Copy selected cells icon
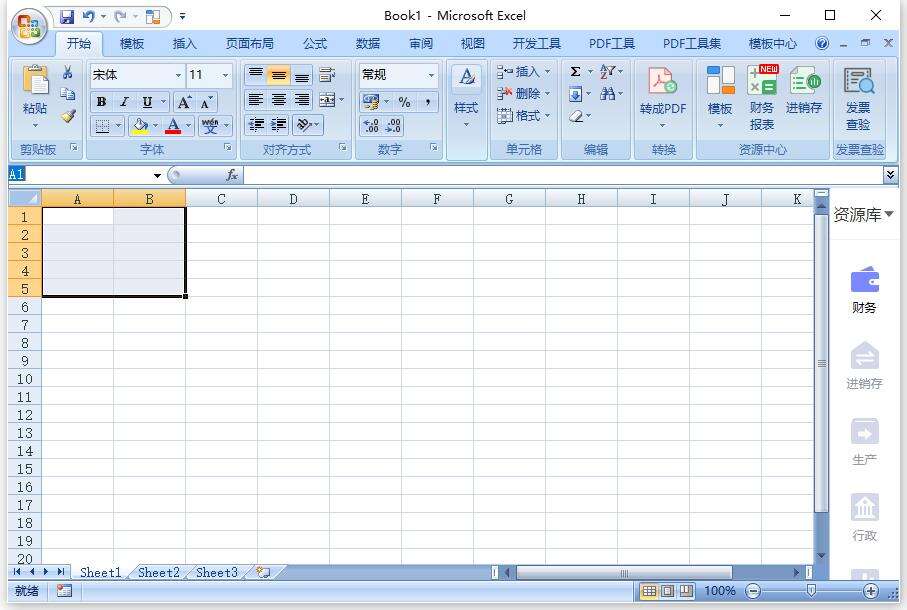The height and width of the screenshot is (610, 907). pos(68,94)
